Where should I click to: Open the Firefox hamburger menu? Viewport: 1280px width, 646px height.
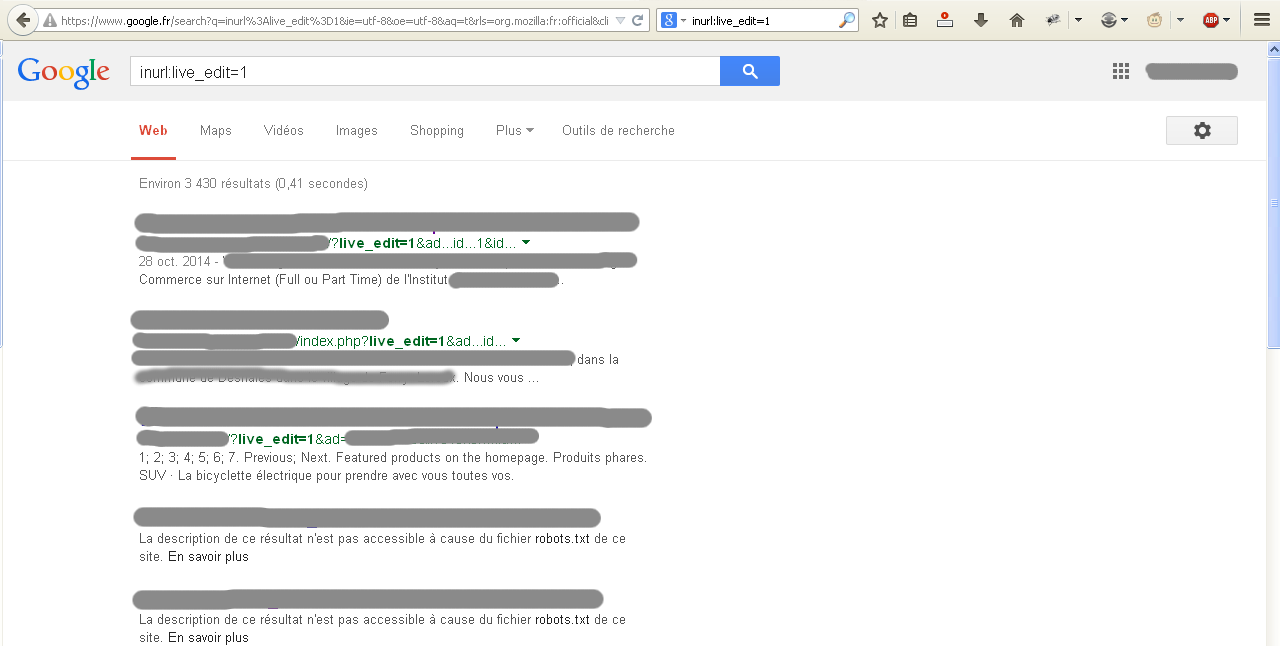(1262, 20)
